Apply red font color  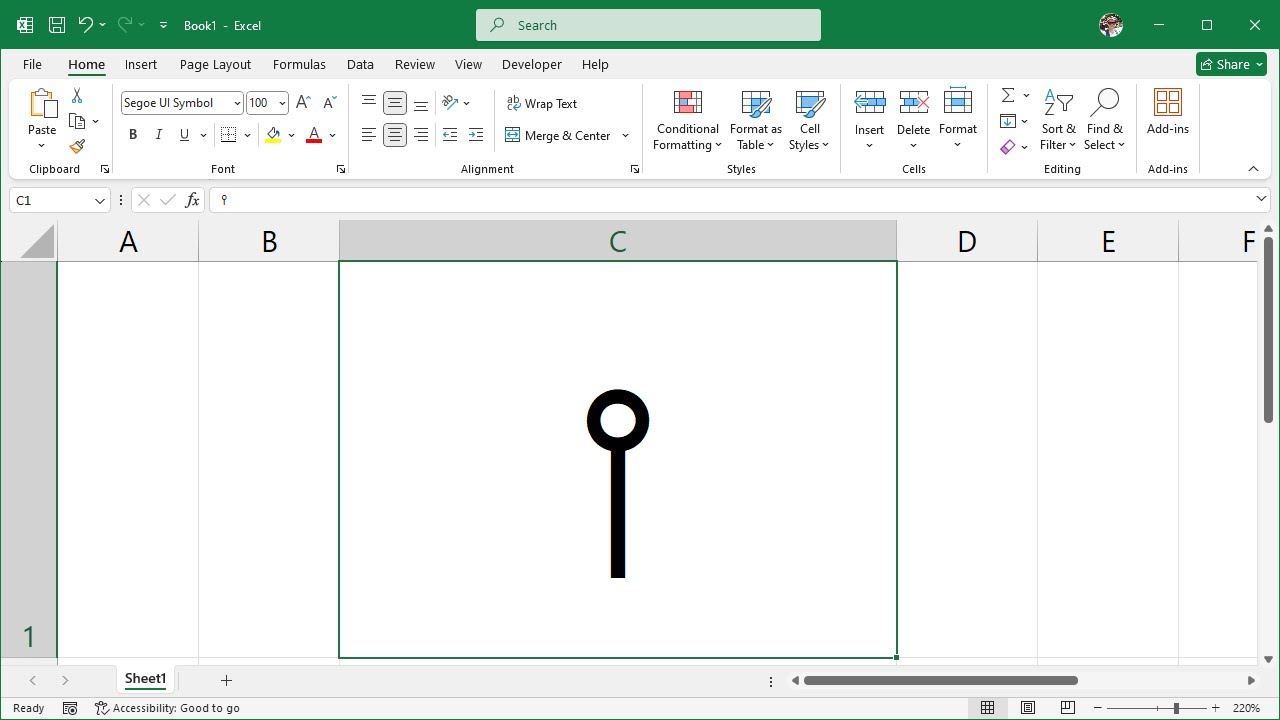(x=314, y=135)
